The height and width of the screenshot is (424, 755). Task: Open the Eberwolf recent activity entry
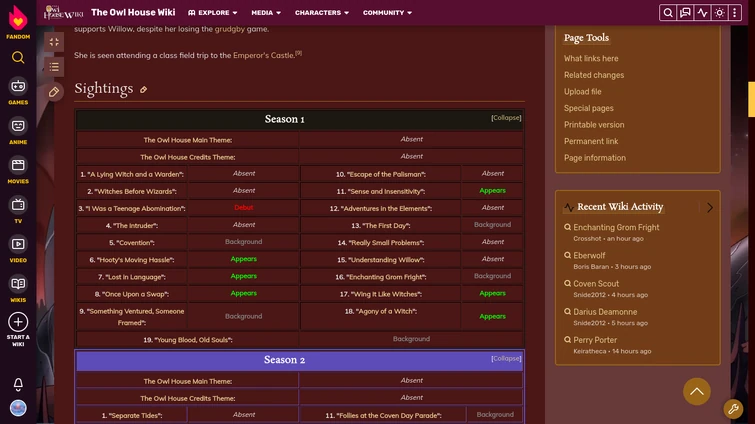(x=589, y=256)
